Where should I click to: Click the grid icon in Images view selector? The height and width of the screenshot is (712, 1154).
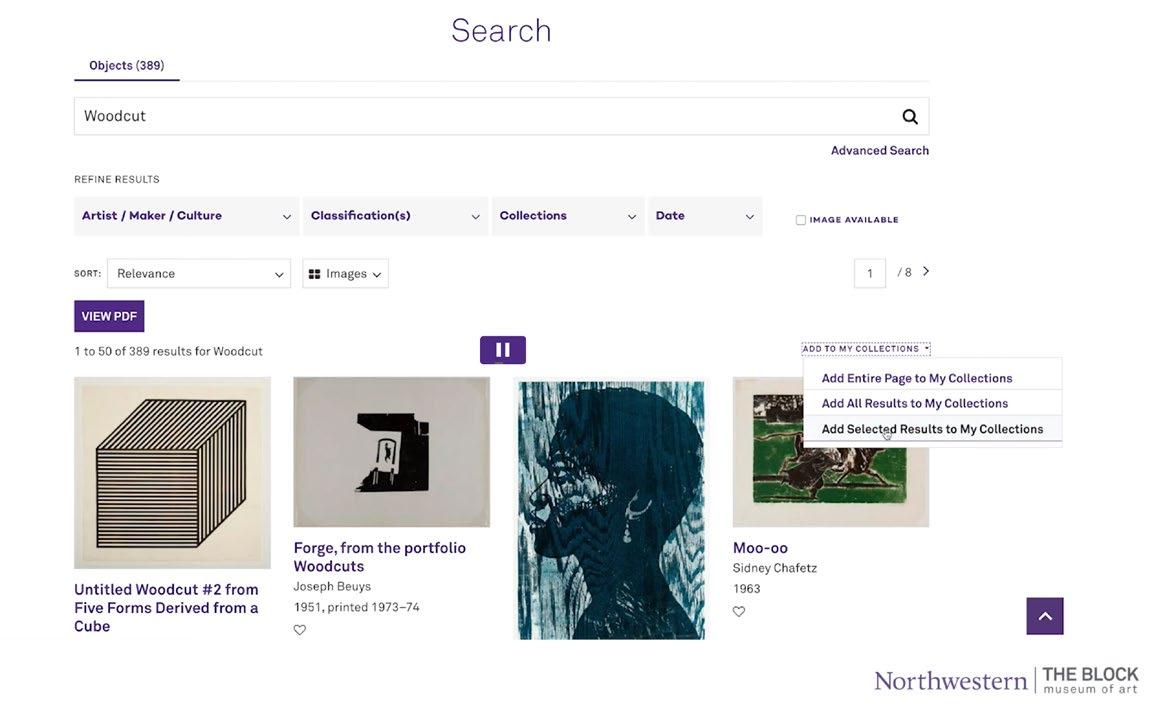(x=314, y=274)
